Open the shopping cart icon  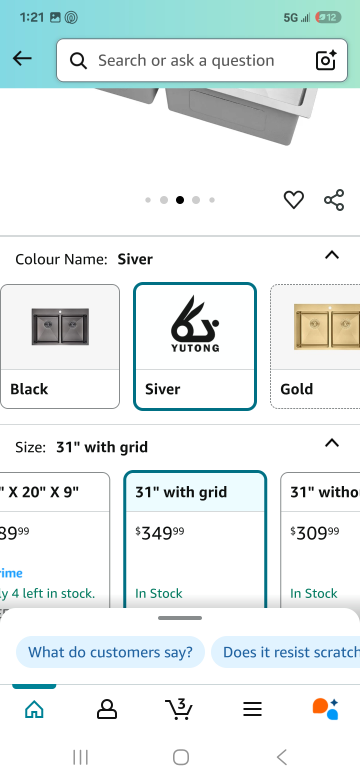click(x=179, y=709)
